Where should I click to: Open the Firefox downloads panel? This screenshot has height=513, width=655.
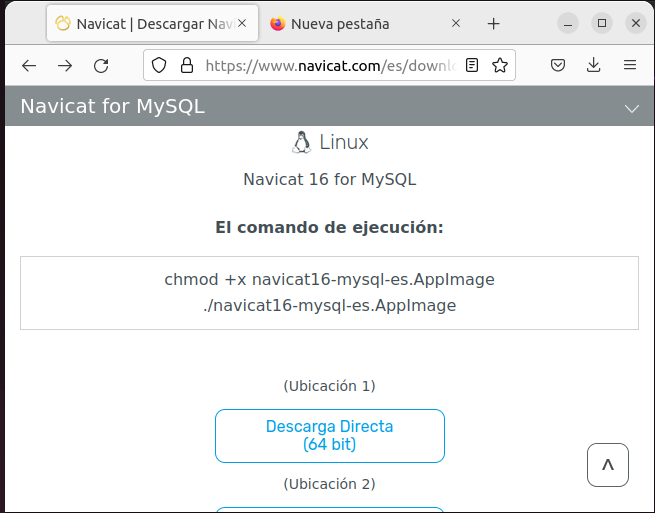pos(594,65)
